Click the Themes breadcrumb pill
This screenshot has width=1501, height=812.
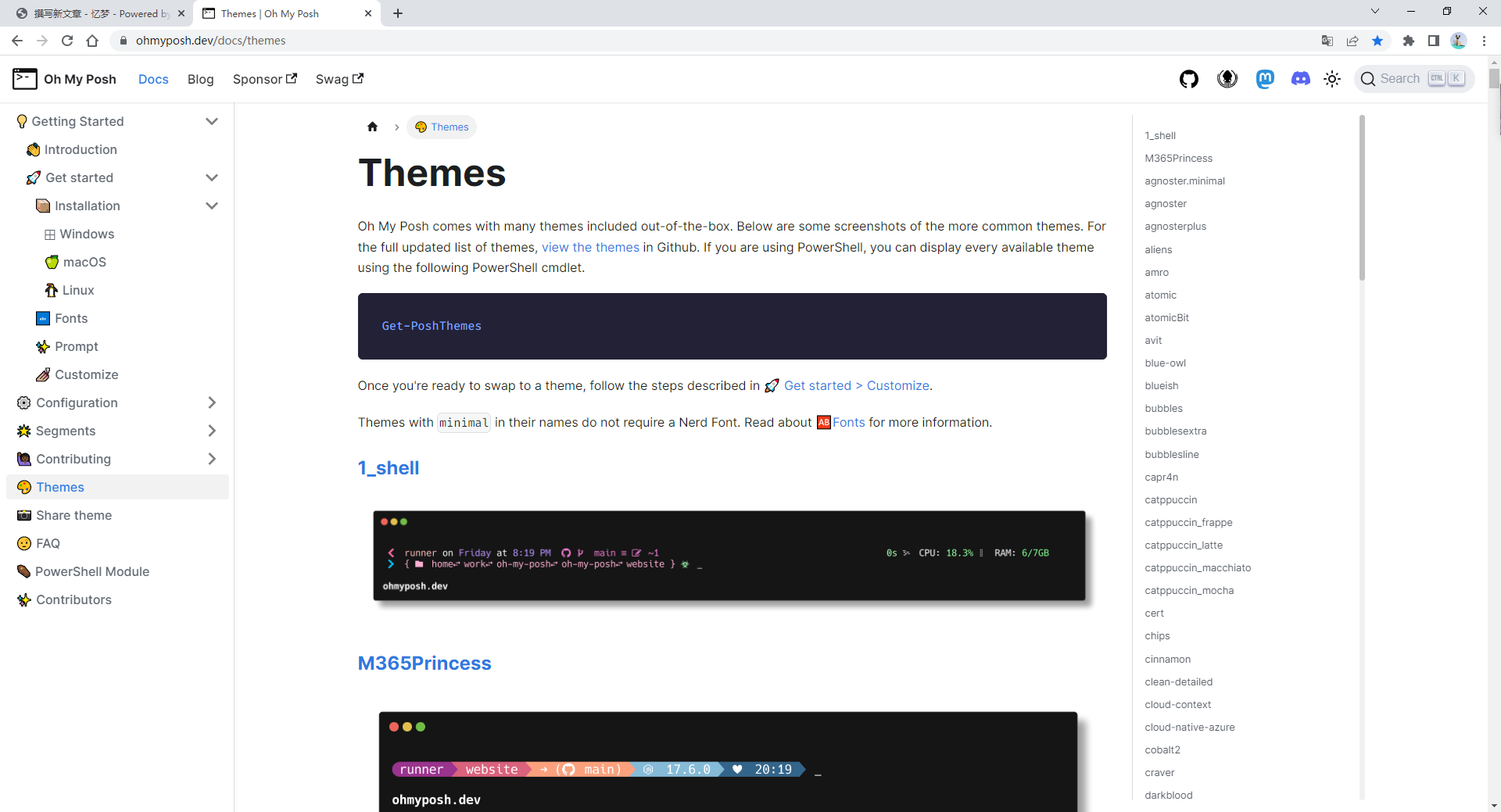pos(442,127)
